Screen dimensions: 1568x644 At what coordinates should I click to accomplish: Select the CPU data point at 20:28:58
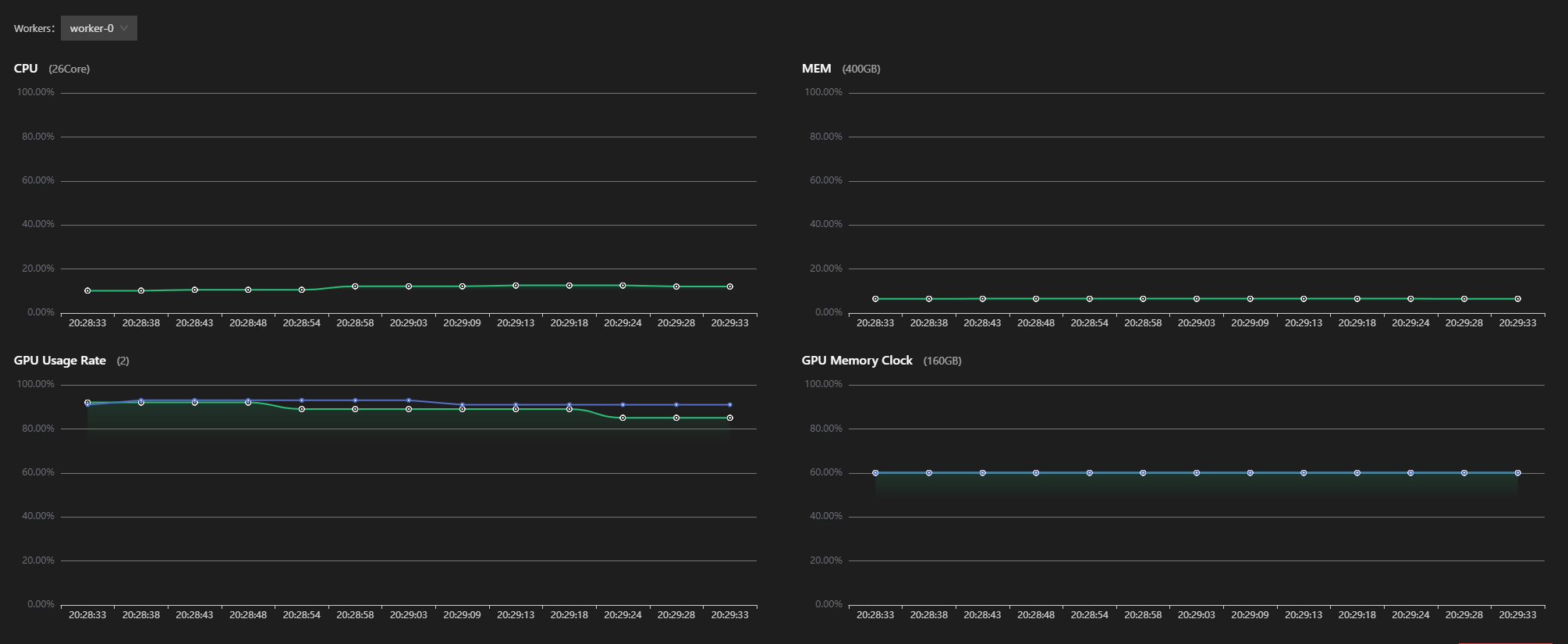[355, 286]
